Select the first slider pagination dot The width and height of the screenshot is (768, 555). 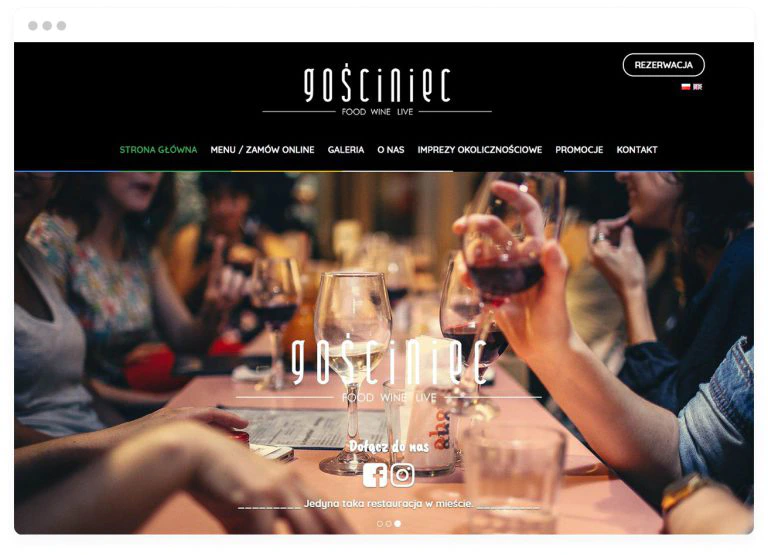[380, 524]
